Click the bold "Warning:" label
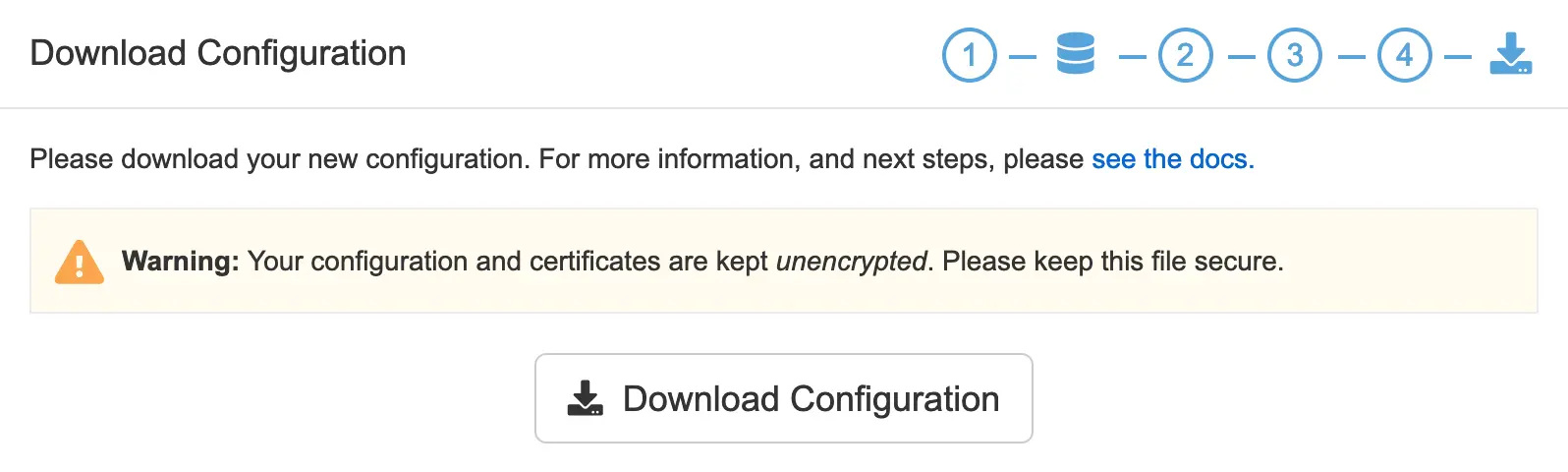Image resolution: width=1568 pixels, height=472 pixels. tap(181, 262)
